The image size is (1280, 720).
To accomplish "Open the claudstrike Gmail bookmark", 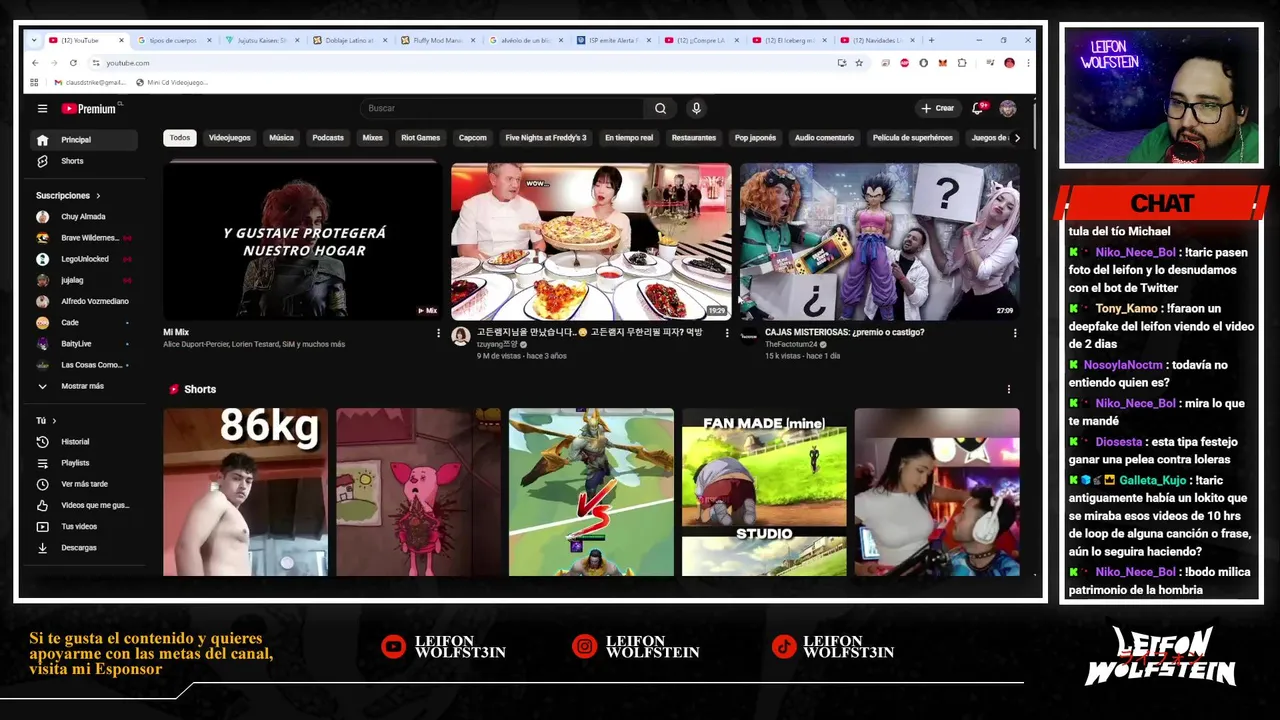I will click(90, 82).
